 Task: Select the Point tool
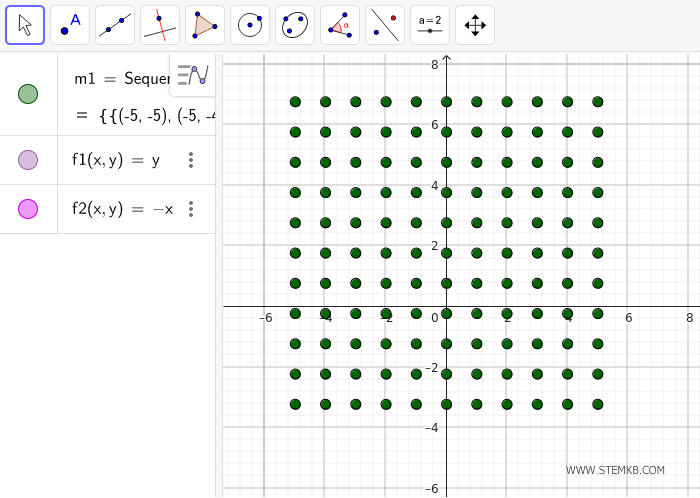70,25
